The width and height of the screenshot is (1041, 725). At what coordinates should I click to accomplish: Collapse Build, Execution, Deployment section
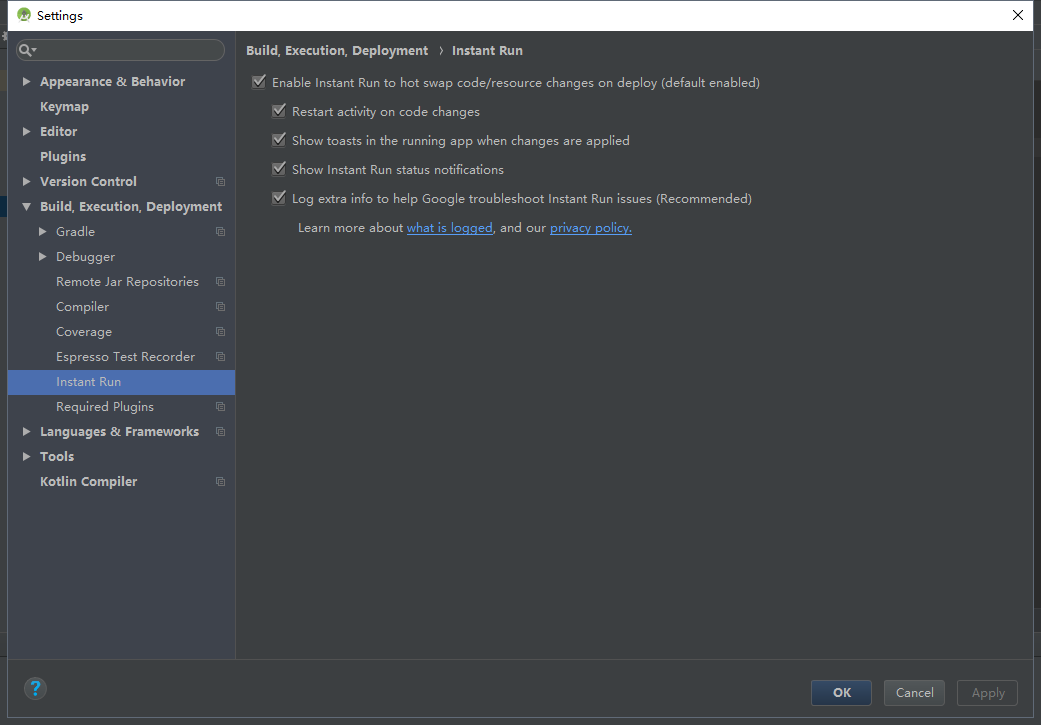27,206
